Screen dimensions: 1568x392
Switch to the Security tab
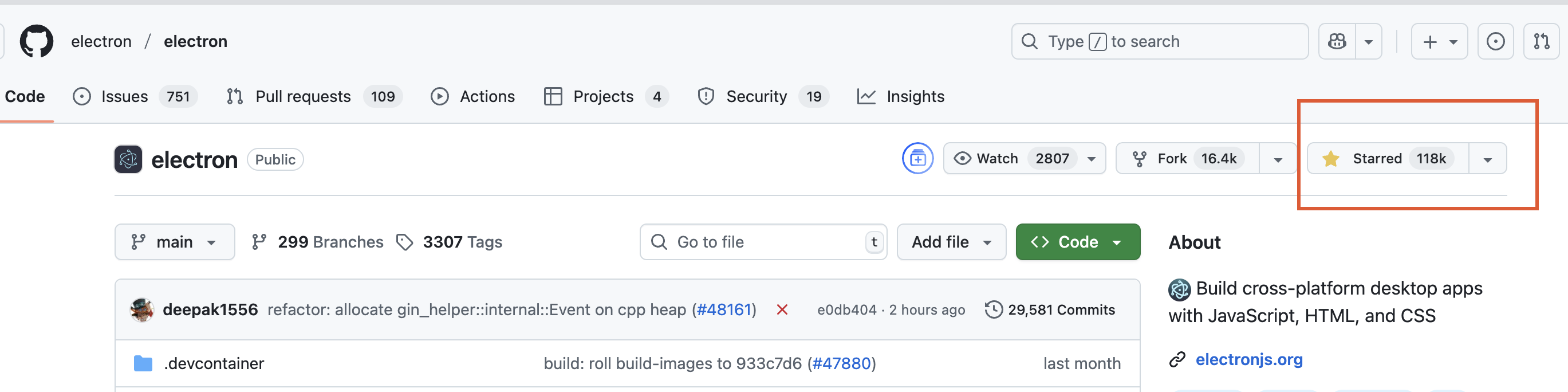click(763, 96)
